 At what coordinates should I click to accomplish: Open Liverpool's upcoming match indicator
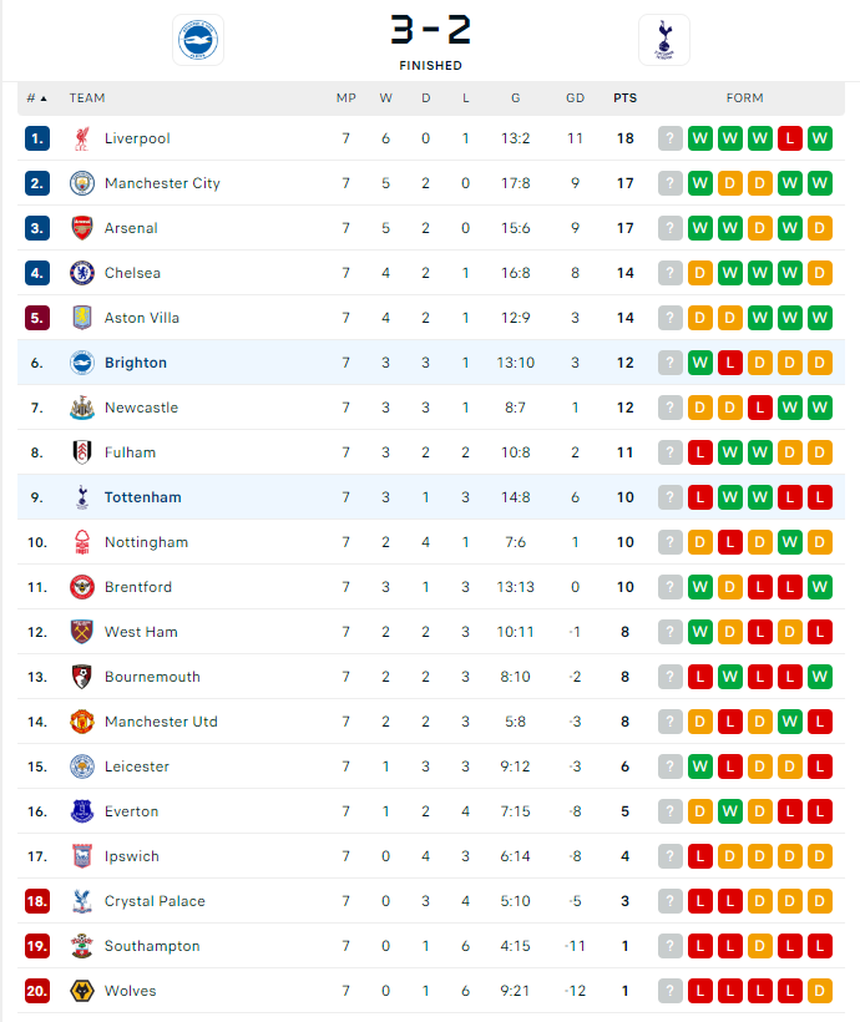tap(670, 138)
